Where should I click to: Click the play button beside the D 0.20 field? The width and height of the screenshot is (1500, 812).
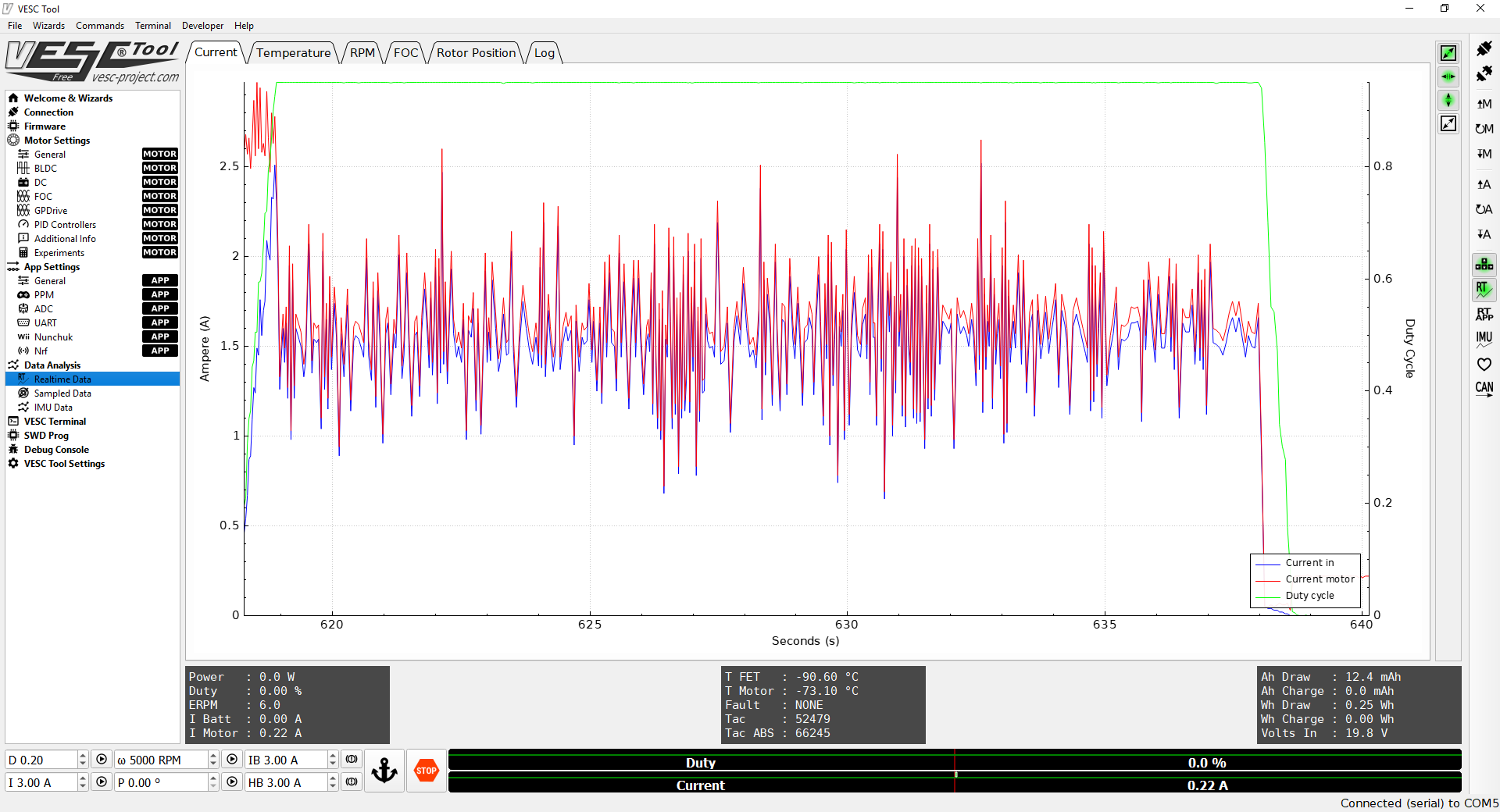[102, 759]
